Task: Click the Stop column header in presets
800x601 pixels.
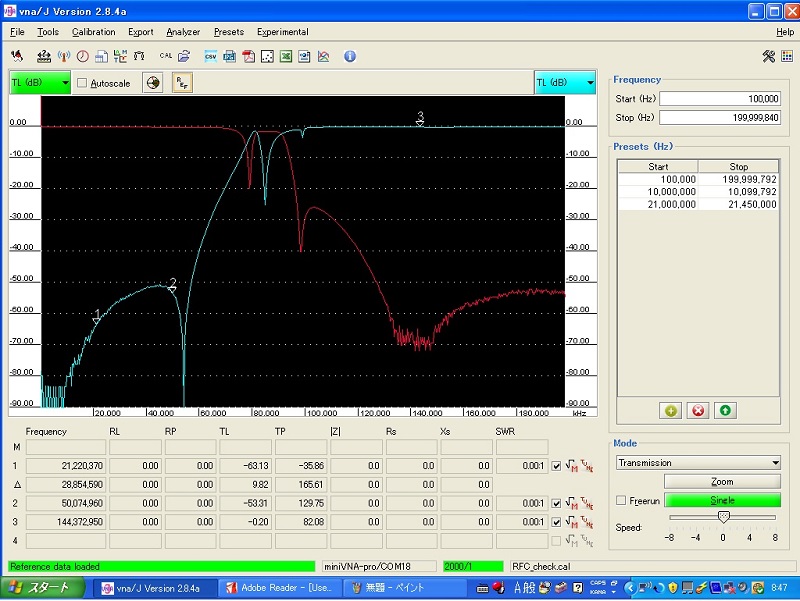Action: click(x=738, y=166)
